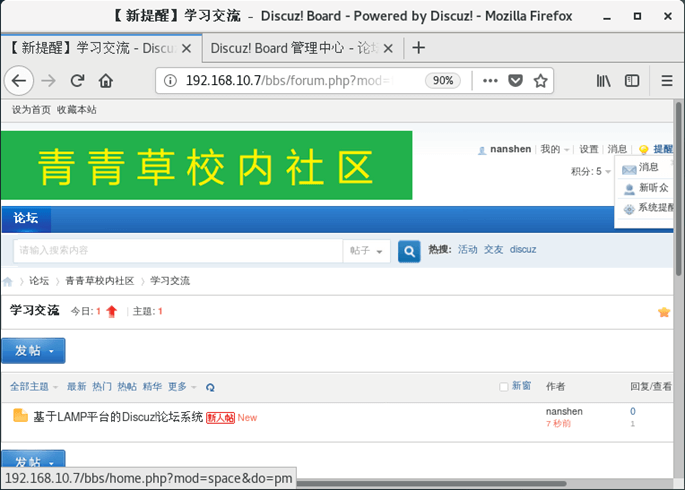
Task: Go back with the Firefox back arrow
Action: tap(19, 81)
